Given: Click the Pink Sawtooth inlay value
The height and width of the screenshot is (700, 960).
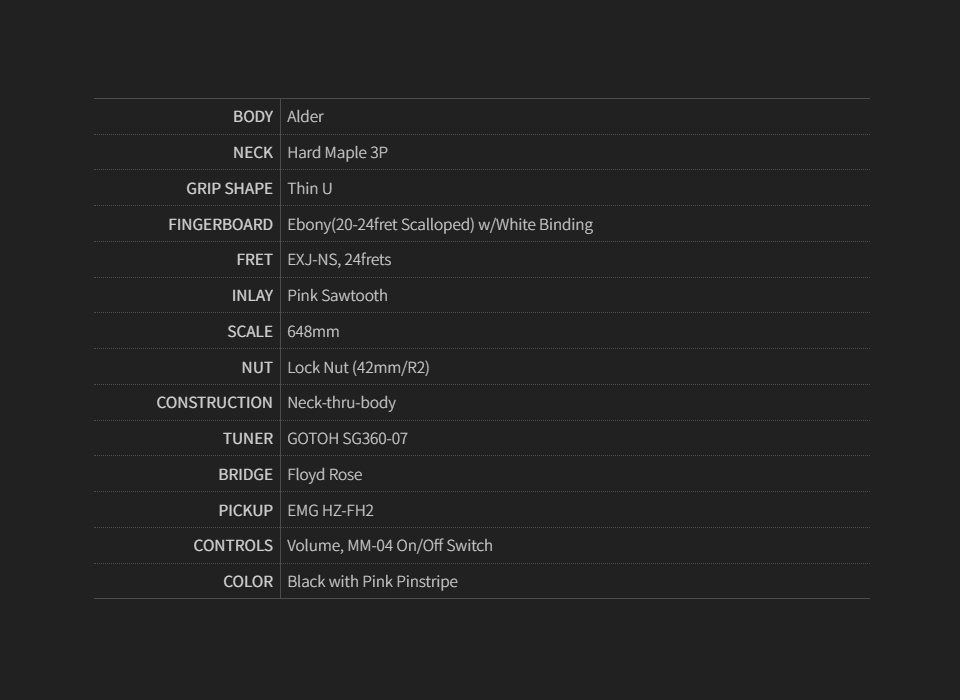Looking at the screenshot, I should [x=337, y=296].
